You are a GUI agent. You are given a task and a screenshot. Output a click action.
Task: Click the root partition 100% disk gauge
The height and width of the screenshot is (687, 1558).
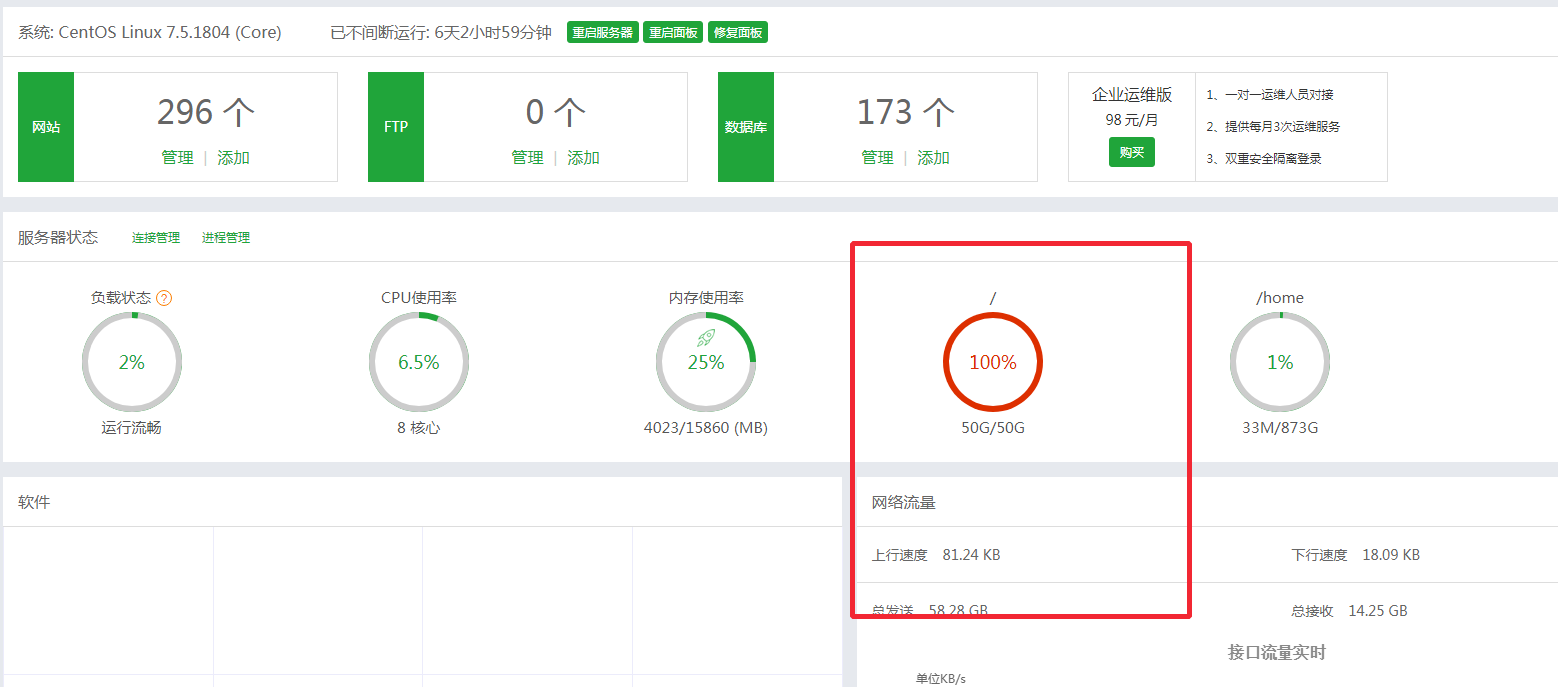993,362
